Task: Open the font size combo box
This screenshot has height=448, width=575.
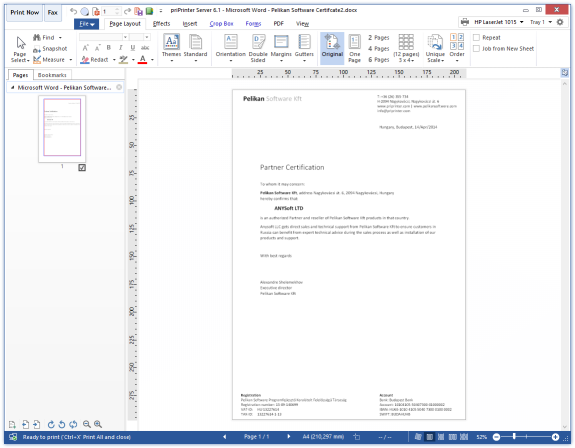Action: [140, 37]
